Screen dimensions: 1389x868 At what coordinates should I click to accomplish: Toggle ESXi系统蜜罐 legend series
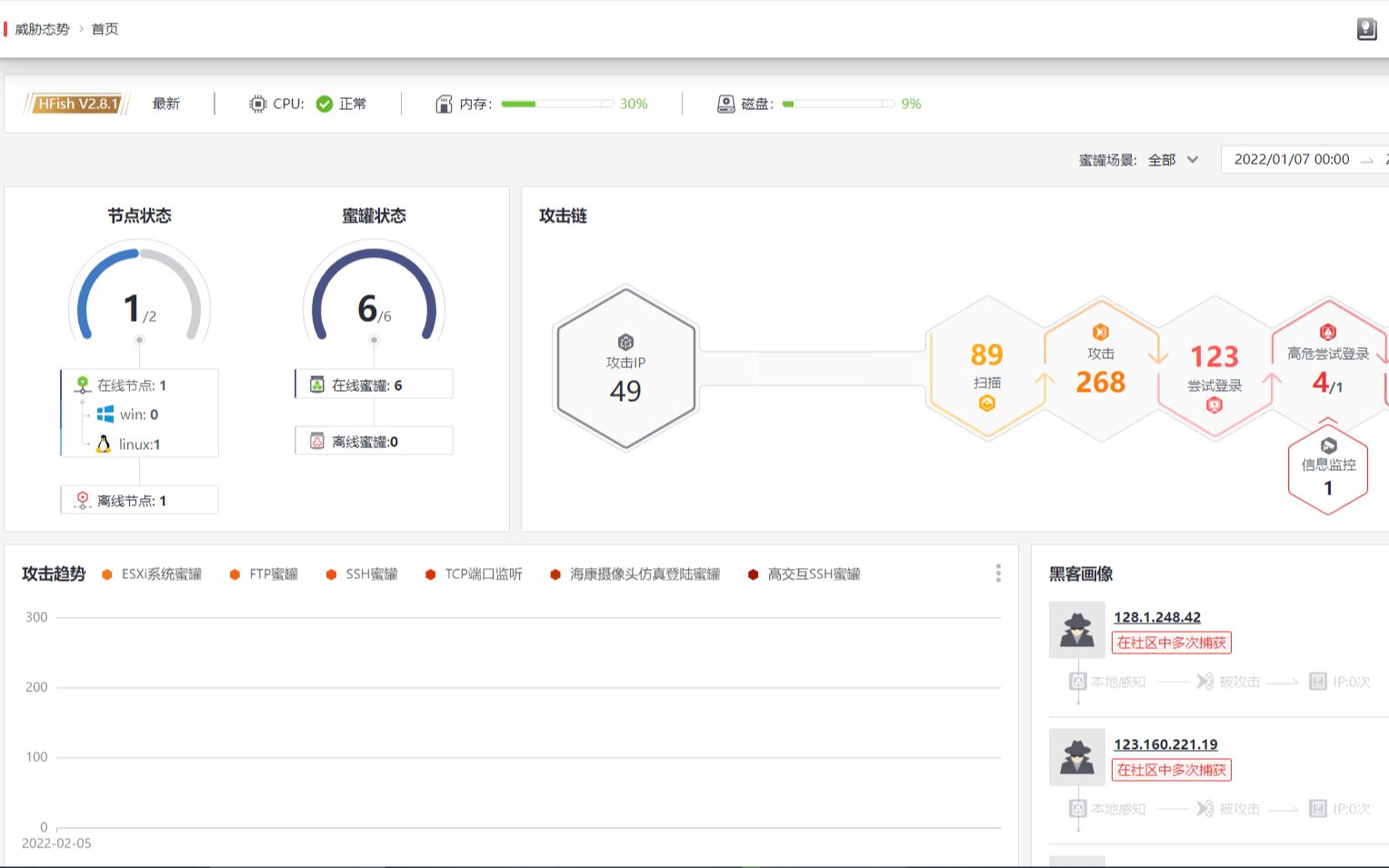tap(152, 574)
